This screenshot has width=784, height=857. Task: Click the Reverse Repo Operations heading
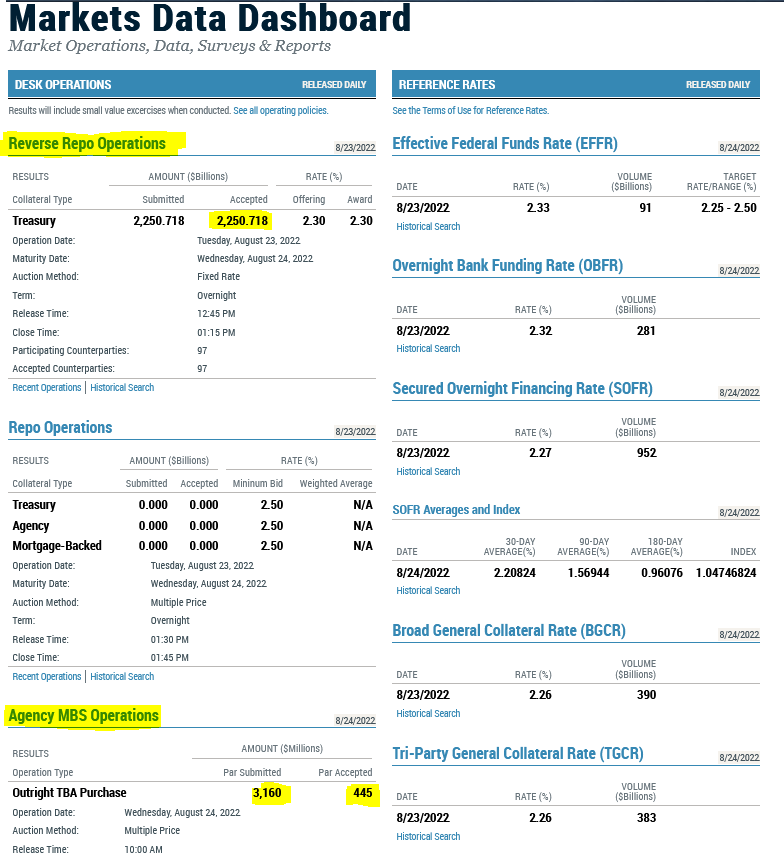(x=87, y=144)
